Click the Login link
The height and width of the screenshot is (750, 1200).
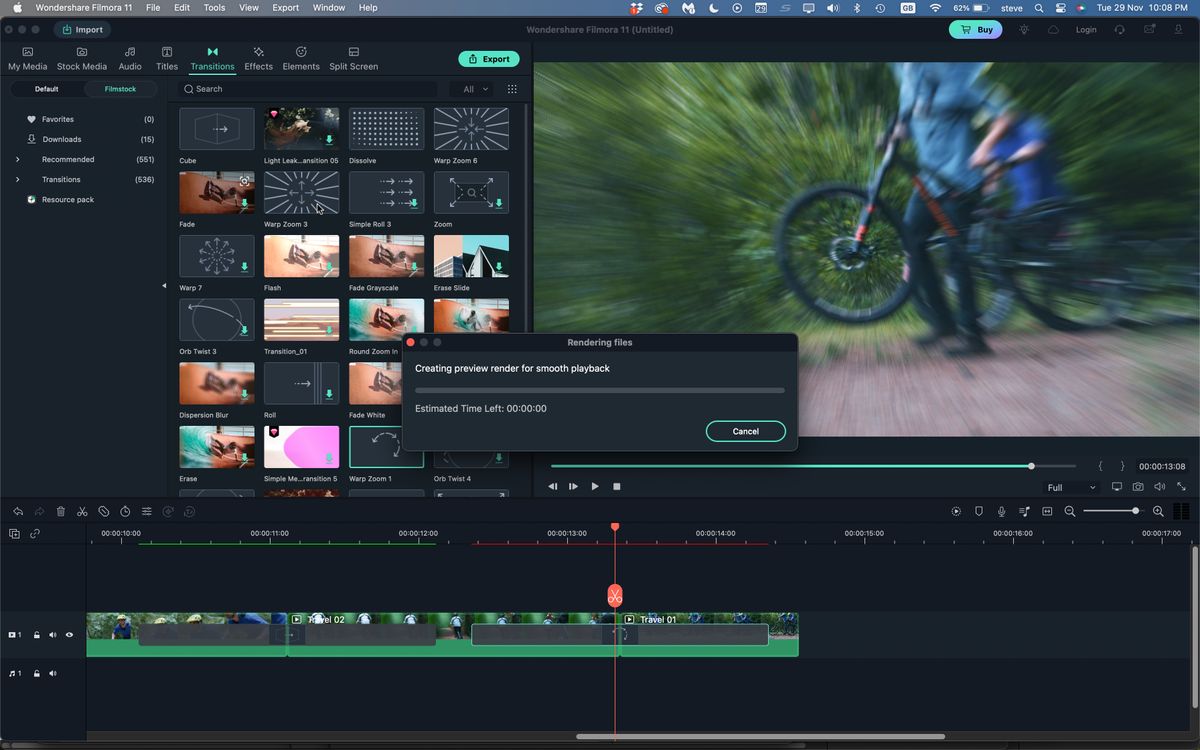tap(1086, 30)
